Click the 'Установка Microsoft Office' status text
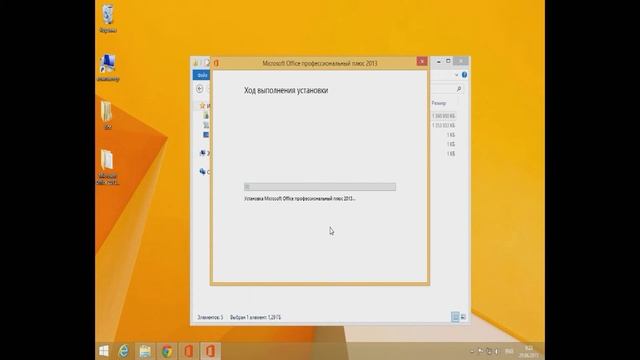This screenshot has height=360, width=640. pos(300,198)
